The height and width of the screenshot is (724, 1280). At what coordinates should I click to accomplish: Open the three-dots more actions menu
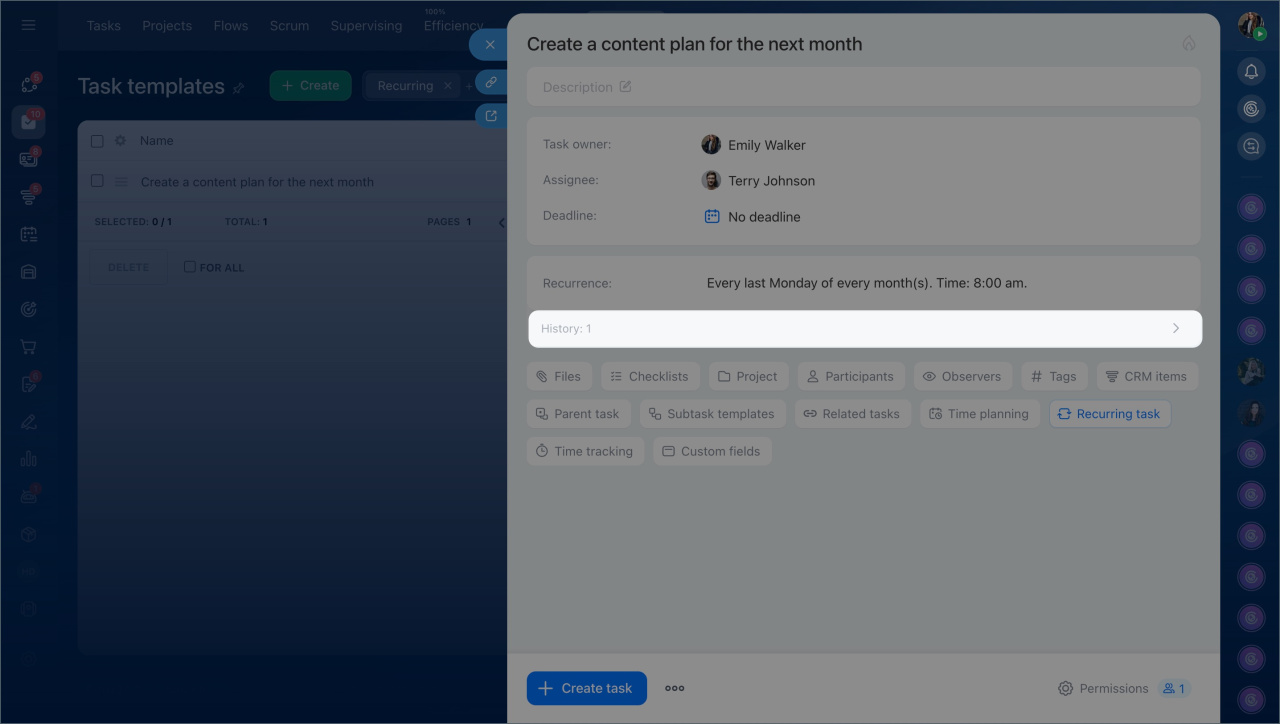tap(675, 688)
